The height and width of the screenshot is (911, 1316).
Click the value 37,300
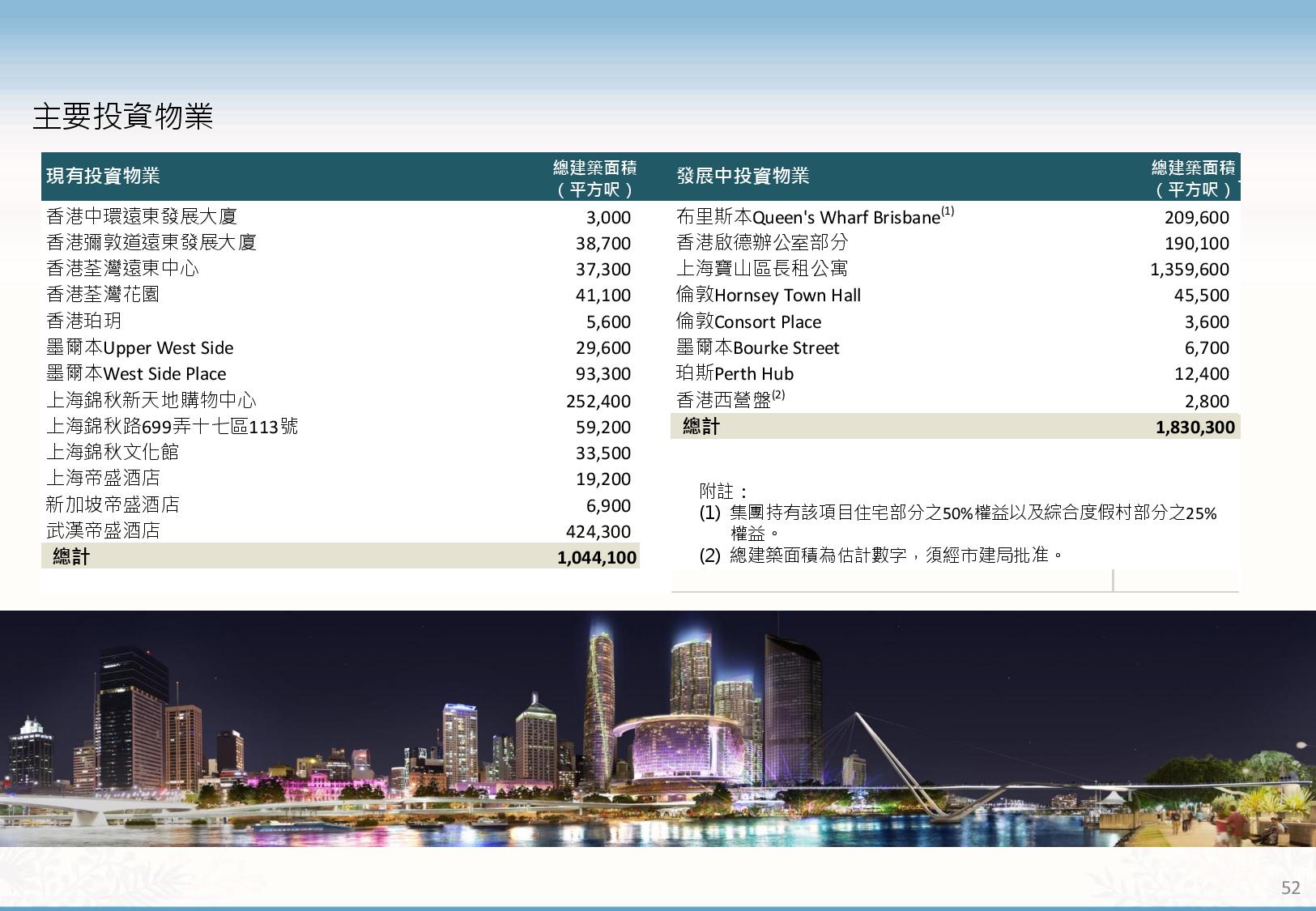tap(603, 269)
